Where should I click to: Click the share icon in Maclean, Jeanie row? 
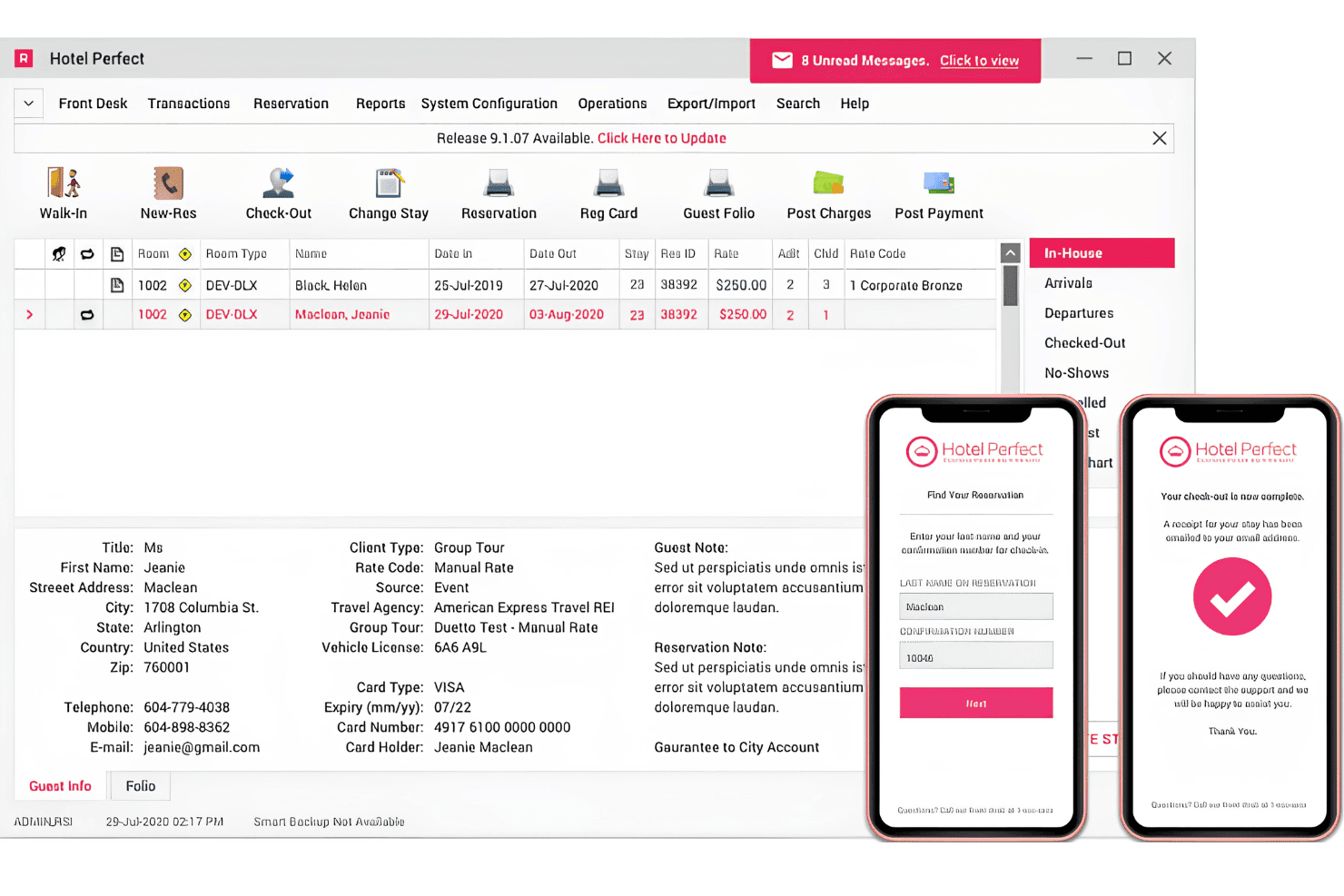[x=87, y=315]
